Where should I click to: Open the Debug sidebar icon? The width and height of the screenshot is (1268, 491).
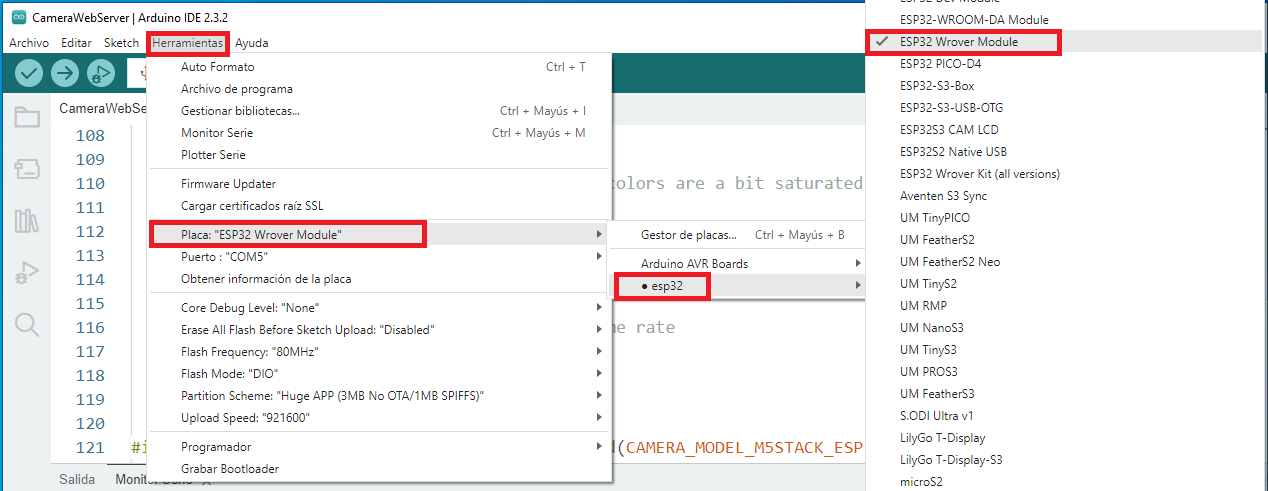pos(27,272)
